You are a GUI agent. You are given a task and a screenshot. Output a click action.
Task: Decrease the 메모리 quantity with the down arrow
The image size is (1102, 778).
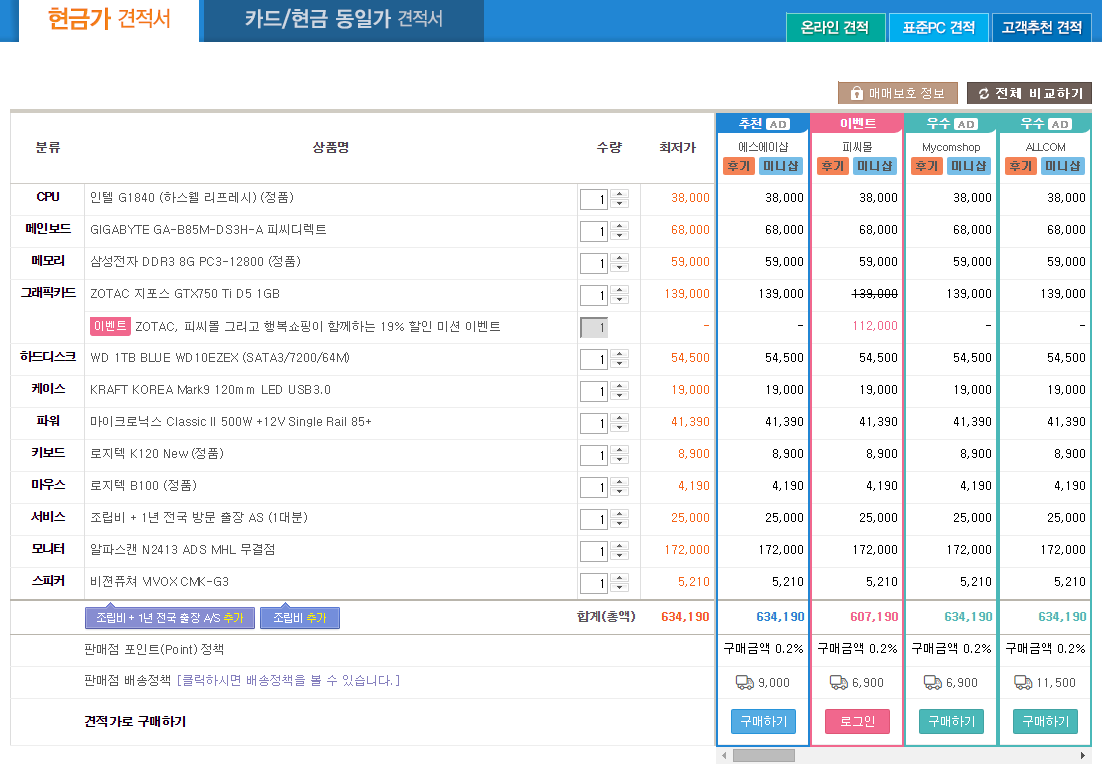point(620,268)
